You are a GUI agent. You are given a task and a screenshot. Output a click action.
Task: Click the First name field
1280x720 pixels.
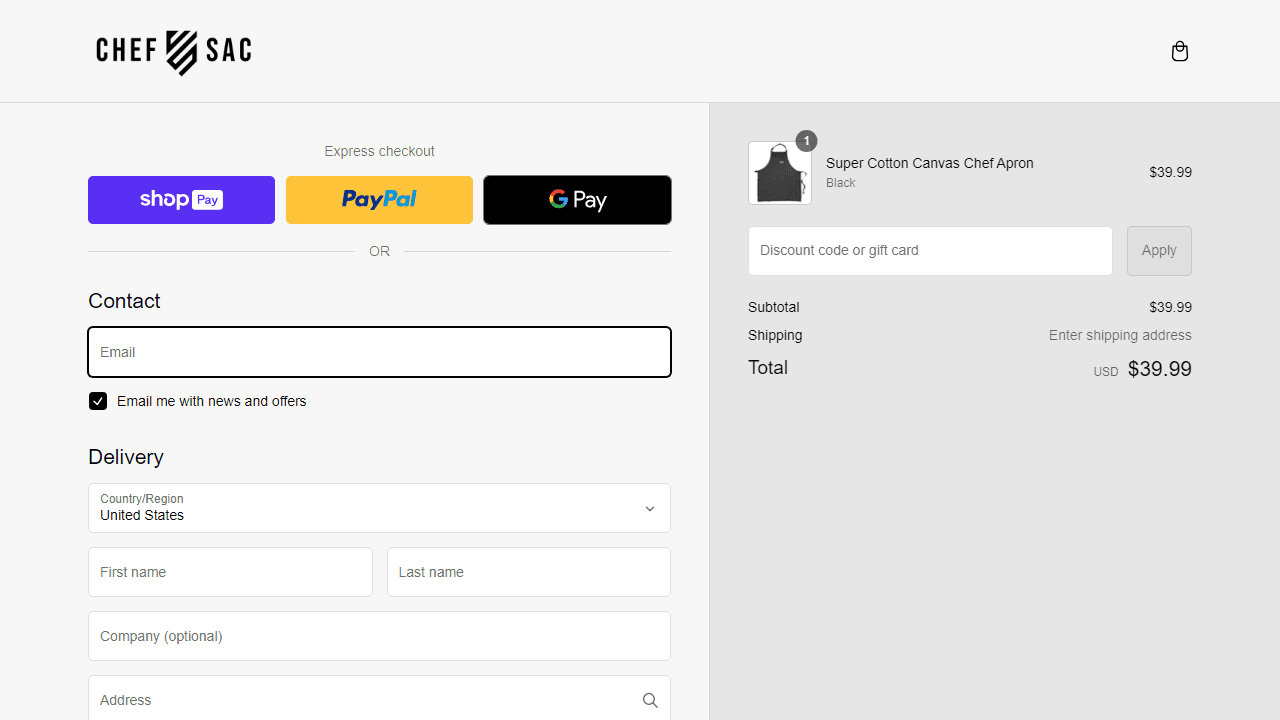tap(230, 572)
